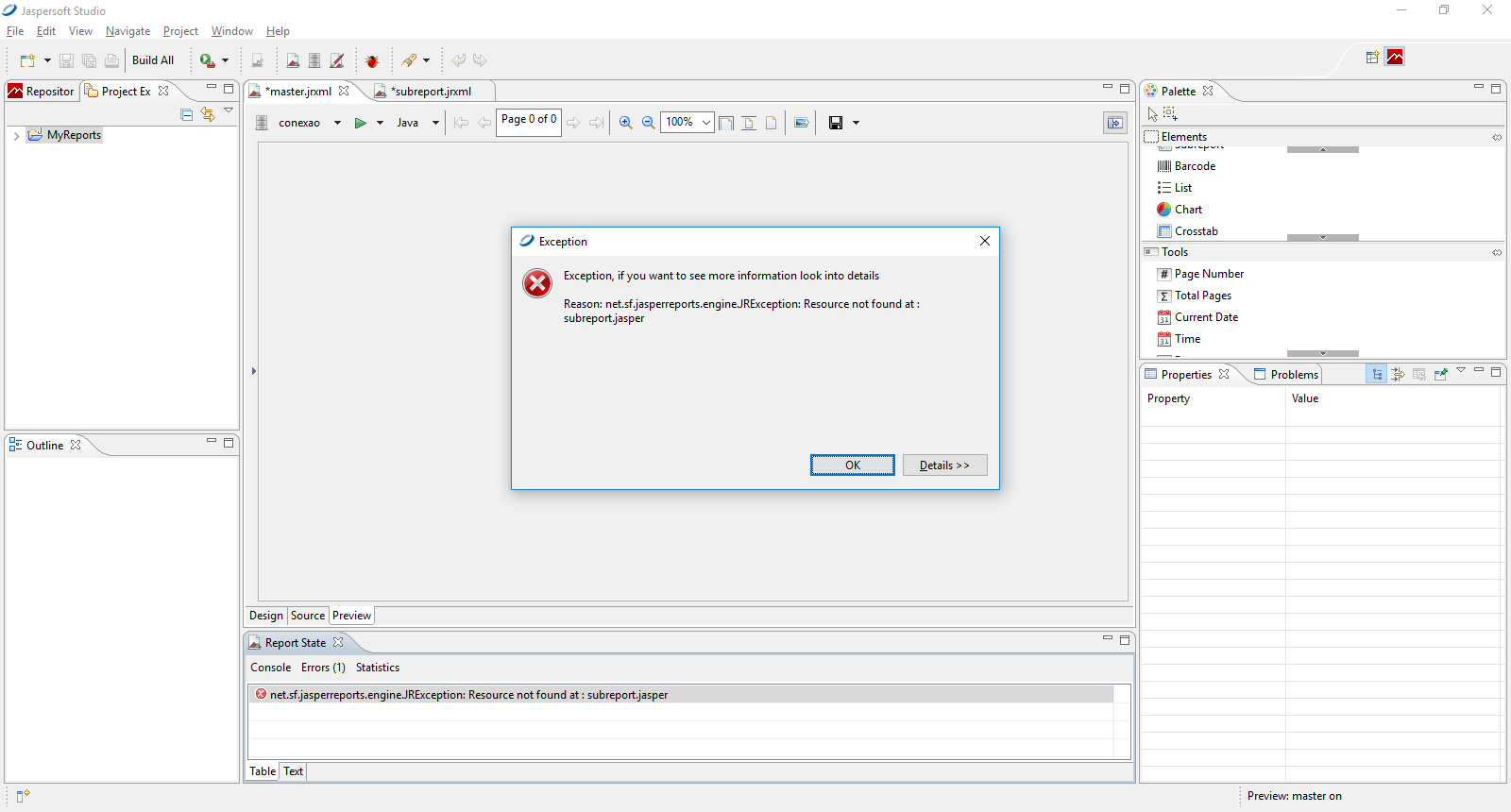Click the red ladybug debug icon
The image size is (1511, 812).
pos(372,60)
